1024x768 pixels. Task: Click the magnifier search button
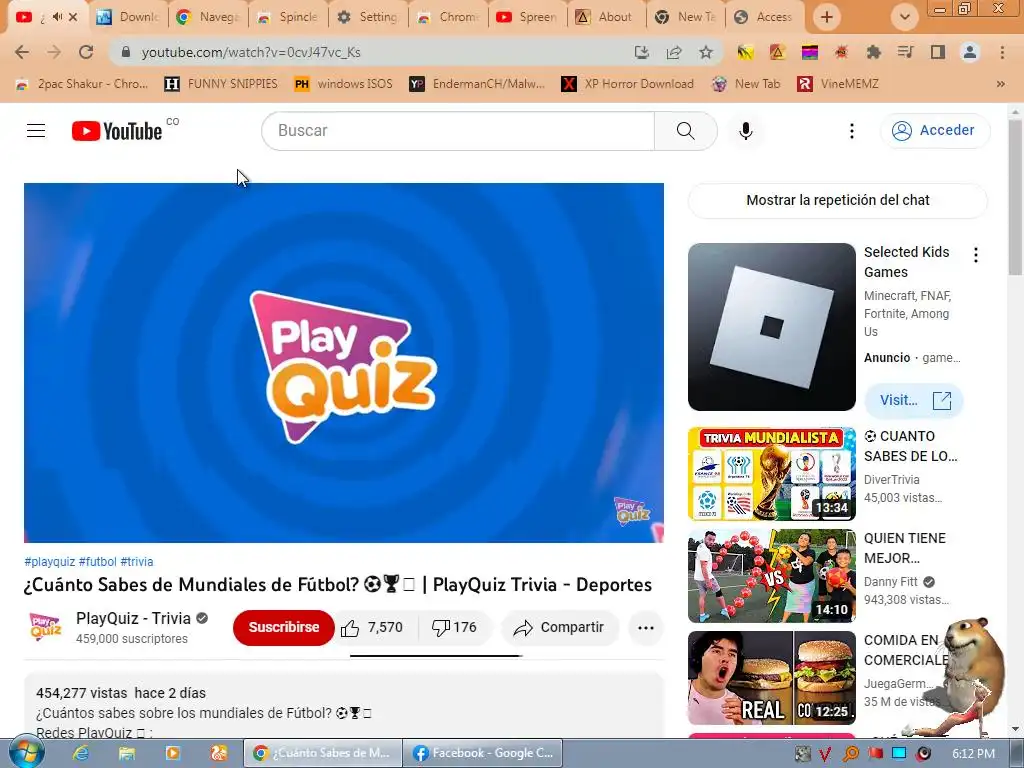(x=685, y=131)
